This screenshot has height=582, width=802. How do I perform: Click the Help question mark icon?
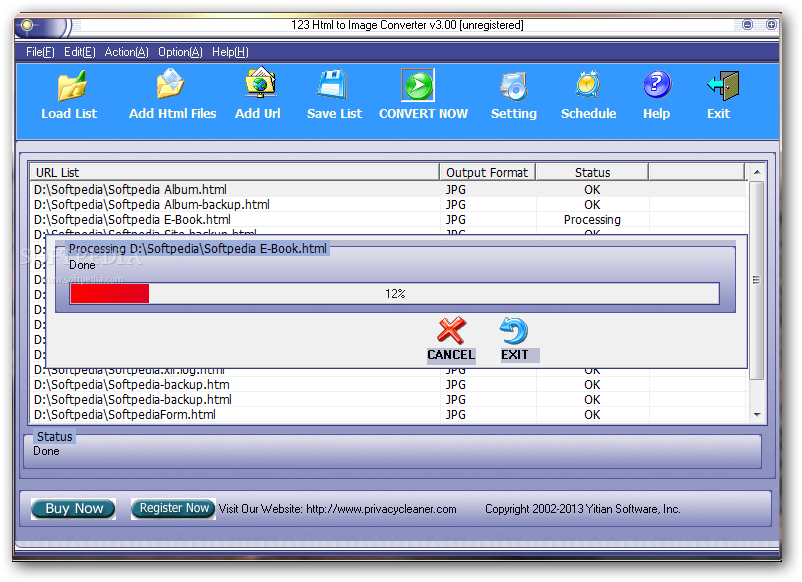tap(657, 84)
